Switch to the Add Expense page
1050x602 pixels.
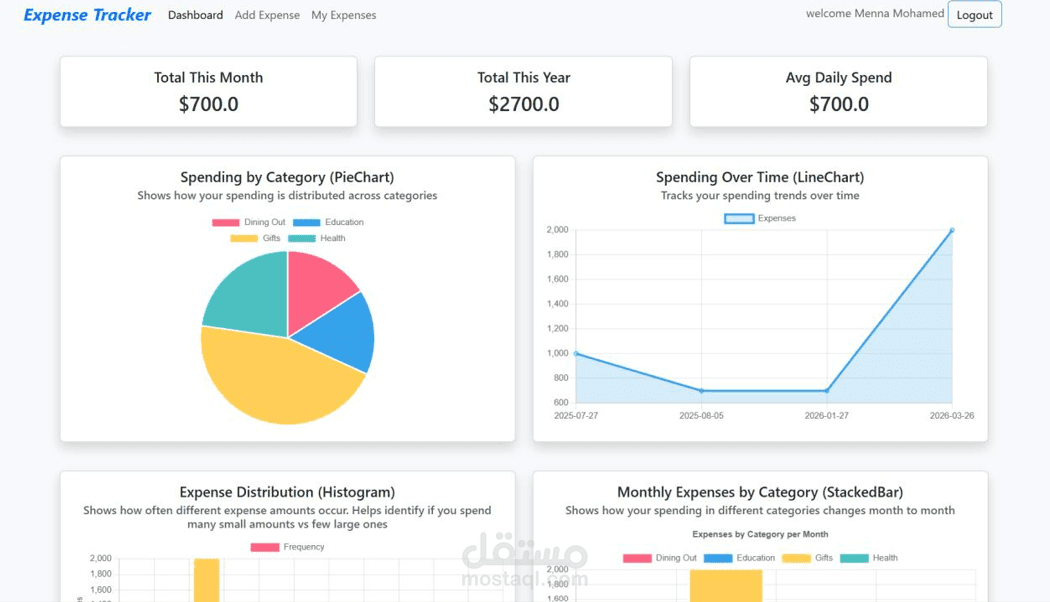(267, 15)
